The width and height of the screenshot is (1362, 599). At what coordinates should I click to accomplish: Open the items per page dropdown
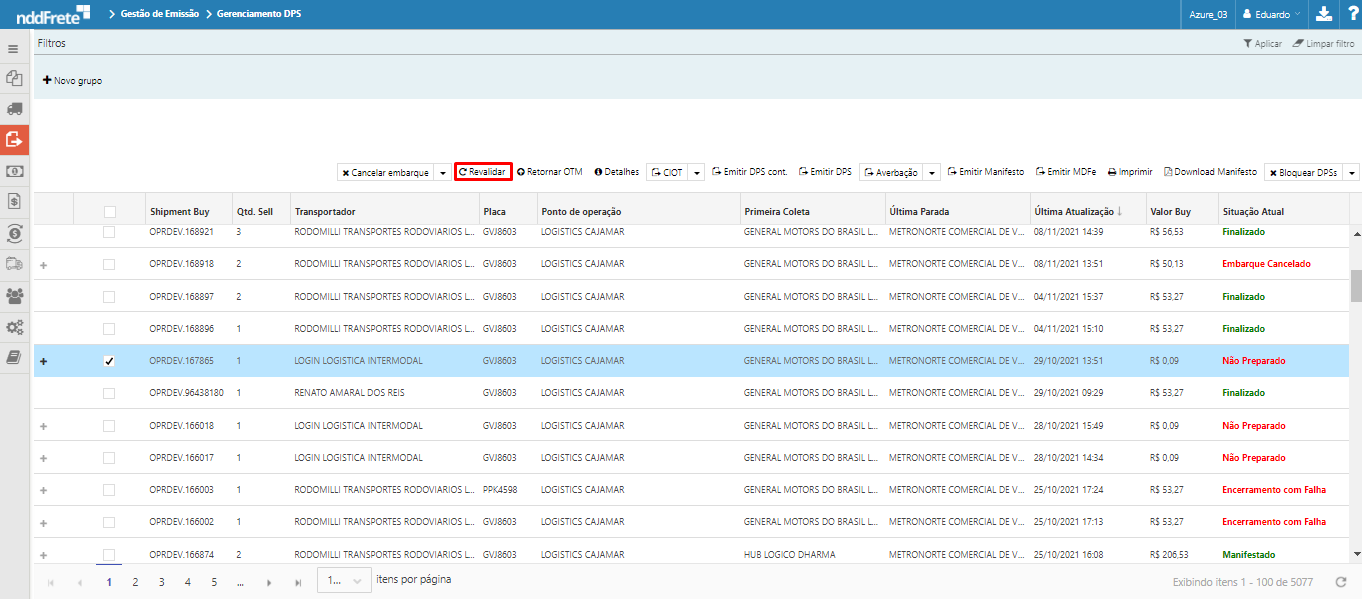pyautogui.click(x=344, y=581)
